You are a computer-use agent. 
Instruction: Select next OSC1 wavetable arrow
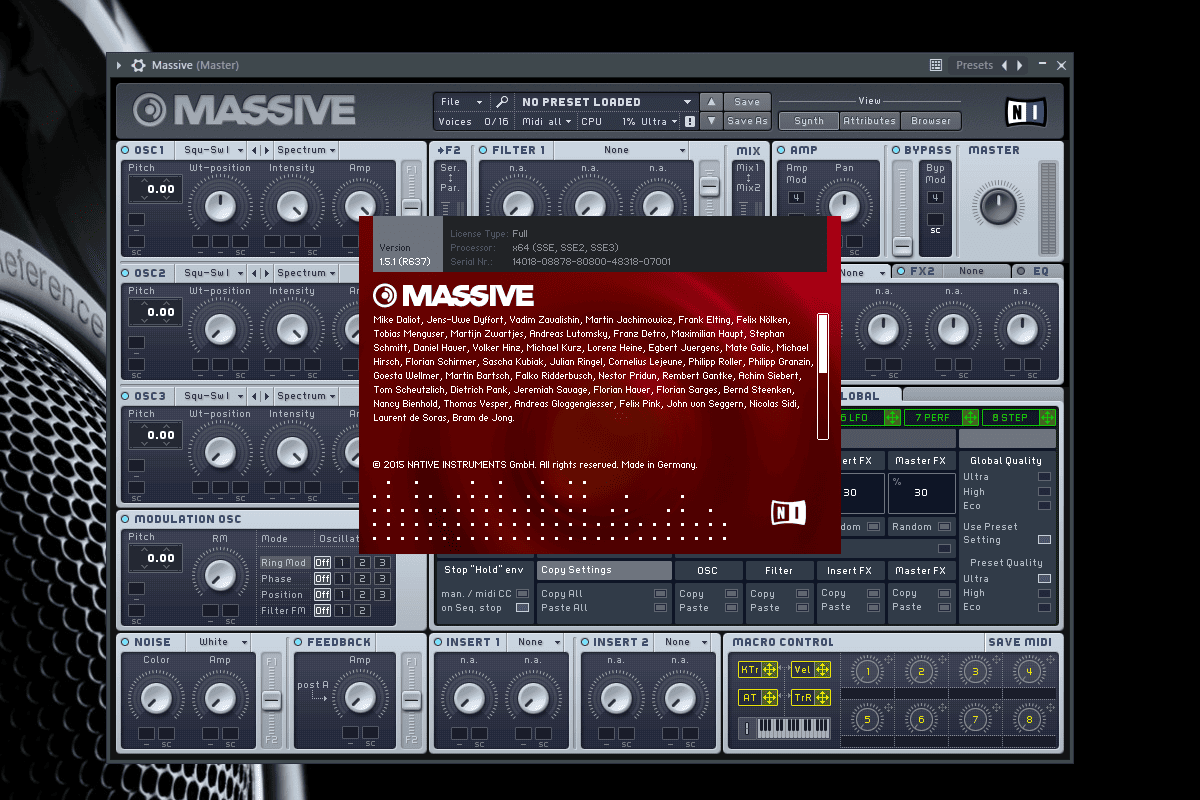266,150
